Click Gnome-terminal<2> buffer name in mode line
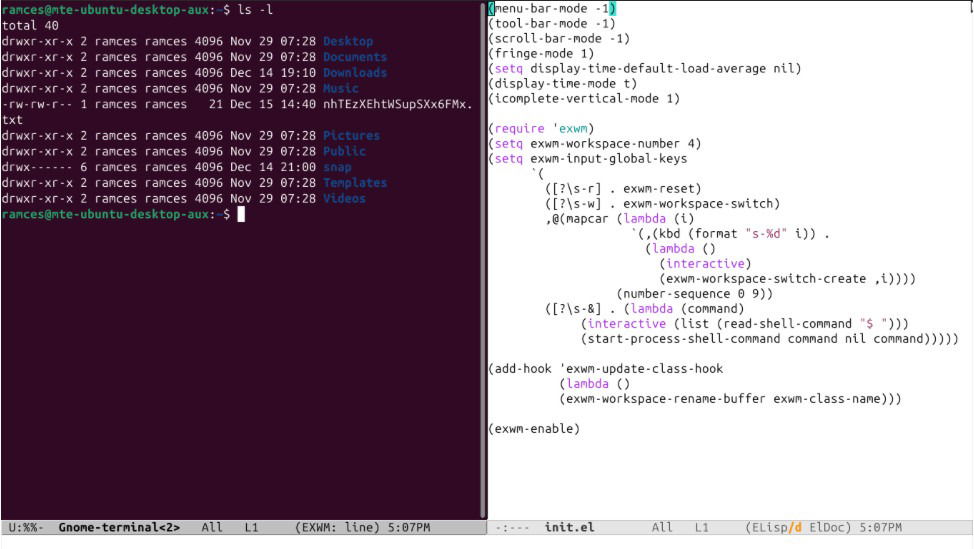The width and height of the screenshot is (974, 549). (119, 527)
